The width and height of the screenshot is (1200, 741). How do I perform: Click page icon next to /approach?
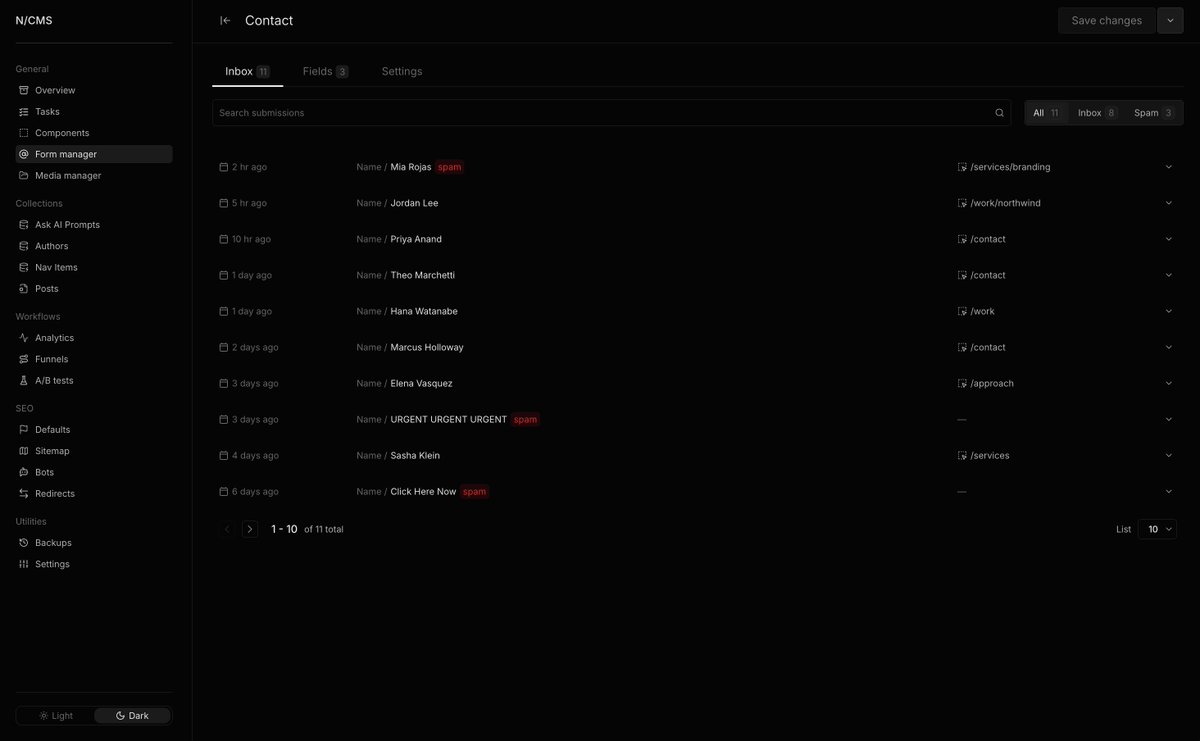click(x=962, y=383)
